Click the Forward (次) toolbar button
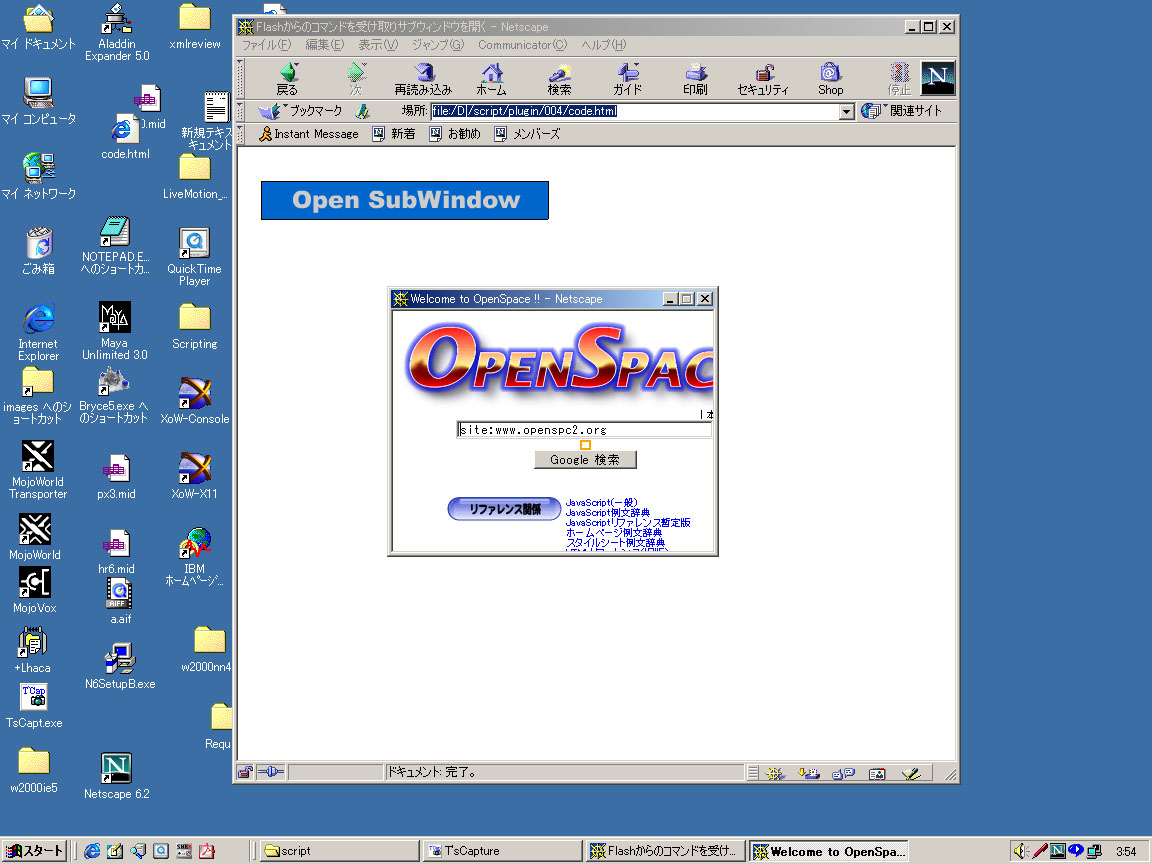Image resolution: width=1152 pixels, height=864 pixels. [356, 79]
